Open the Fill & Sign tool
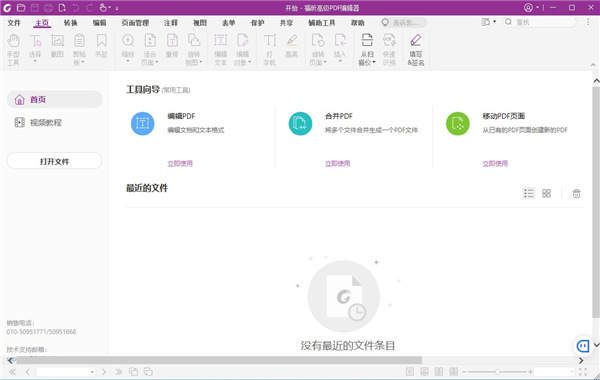 coord(416,41)
